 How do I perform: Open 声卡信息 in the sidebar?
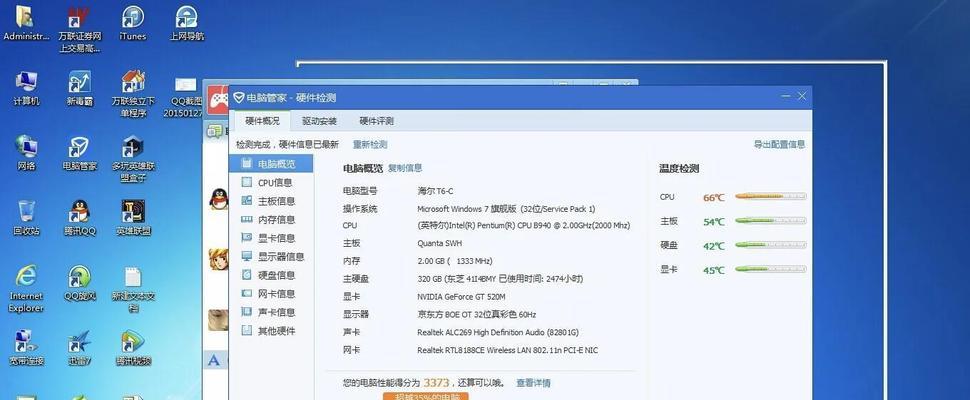271,312
